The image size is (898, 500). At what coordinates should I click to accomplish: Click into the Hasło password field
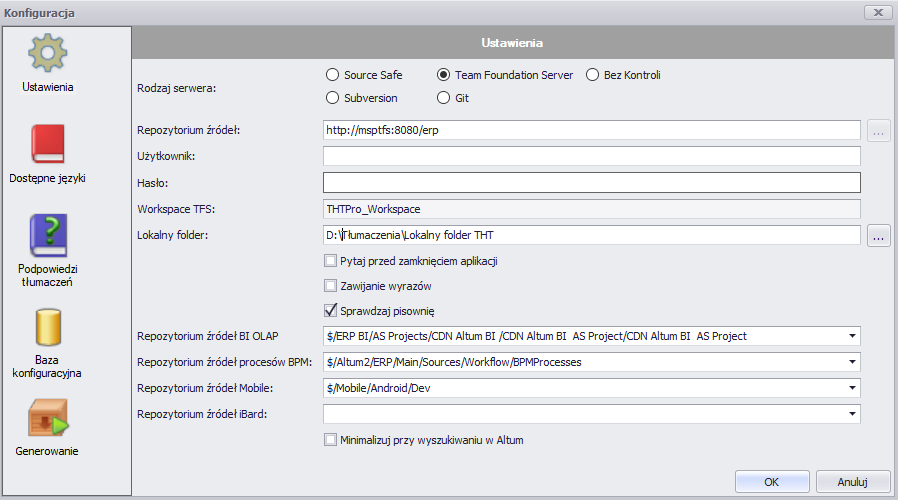(592, 183)
